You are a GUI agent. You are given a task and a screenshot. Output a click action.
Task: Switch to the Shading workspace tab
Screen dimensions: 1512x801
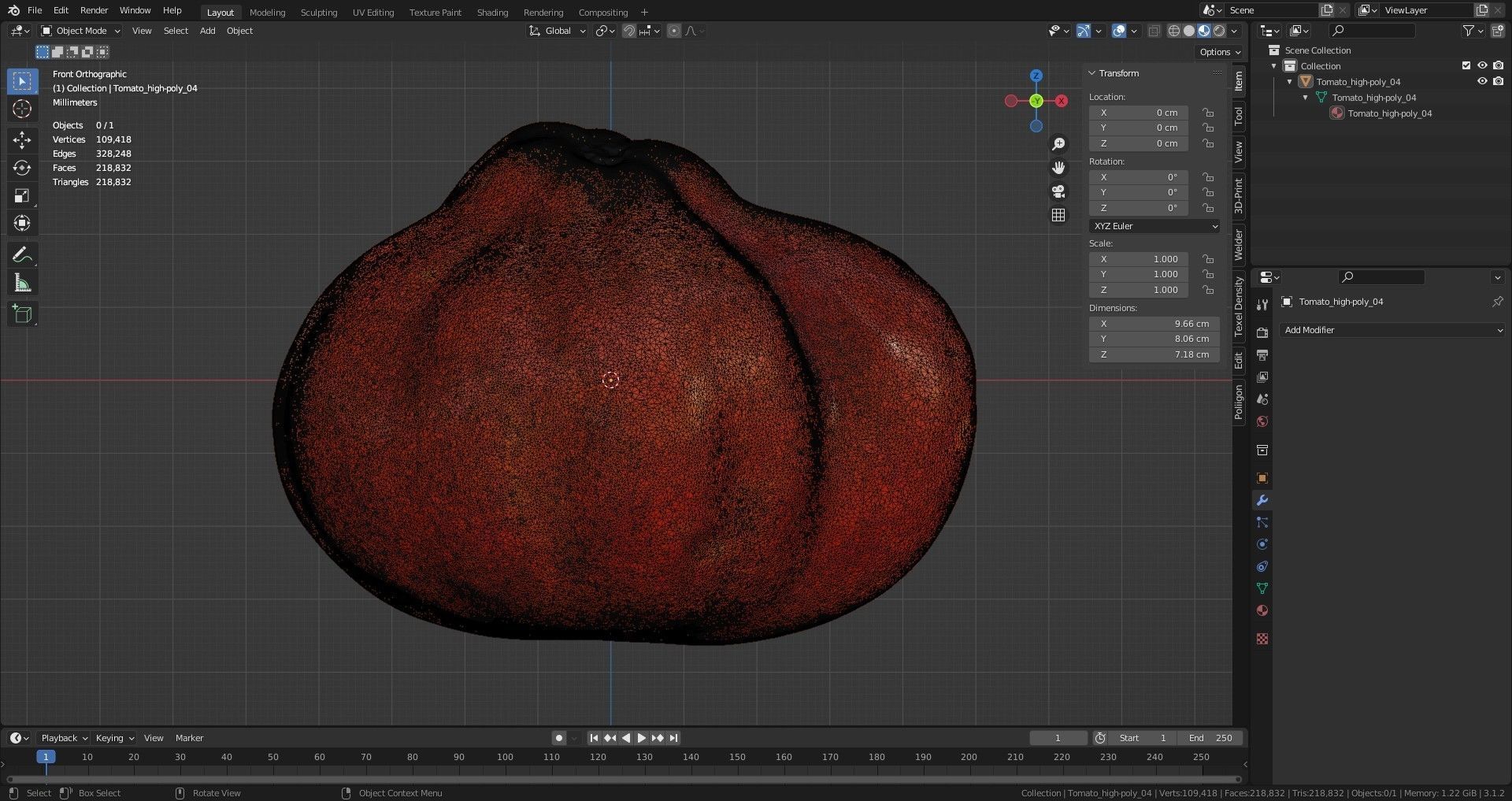click(x=492, y=12)
